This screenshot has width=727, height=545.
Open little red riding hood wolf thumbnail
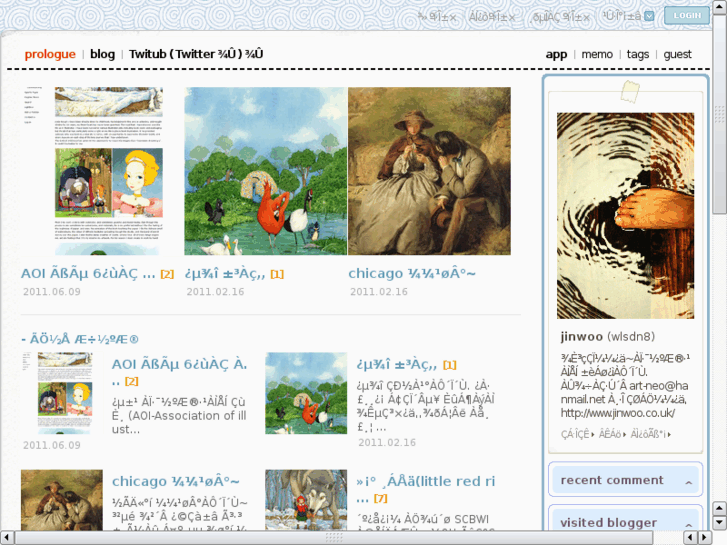point(306,500)
